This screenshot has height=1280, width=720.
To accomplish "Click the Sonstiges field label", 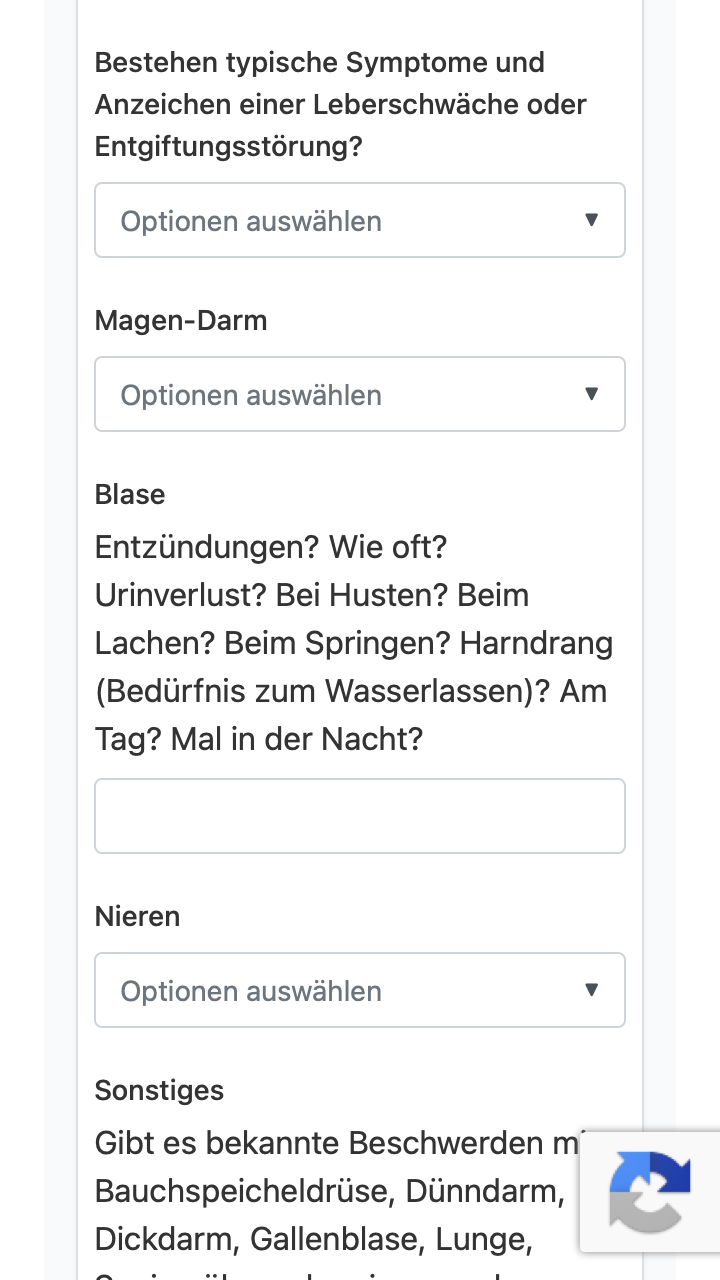I will (159, 1090).
